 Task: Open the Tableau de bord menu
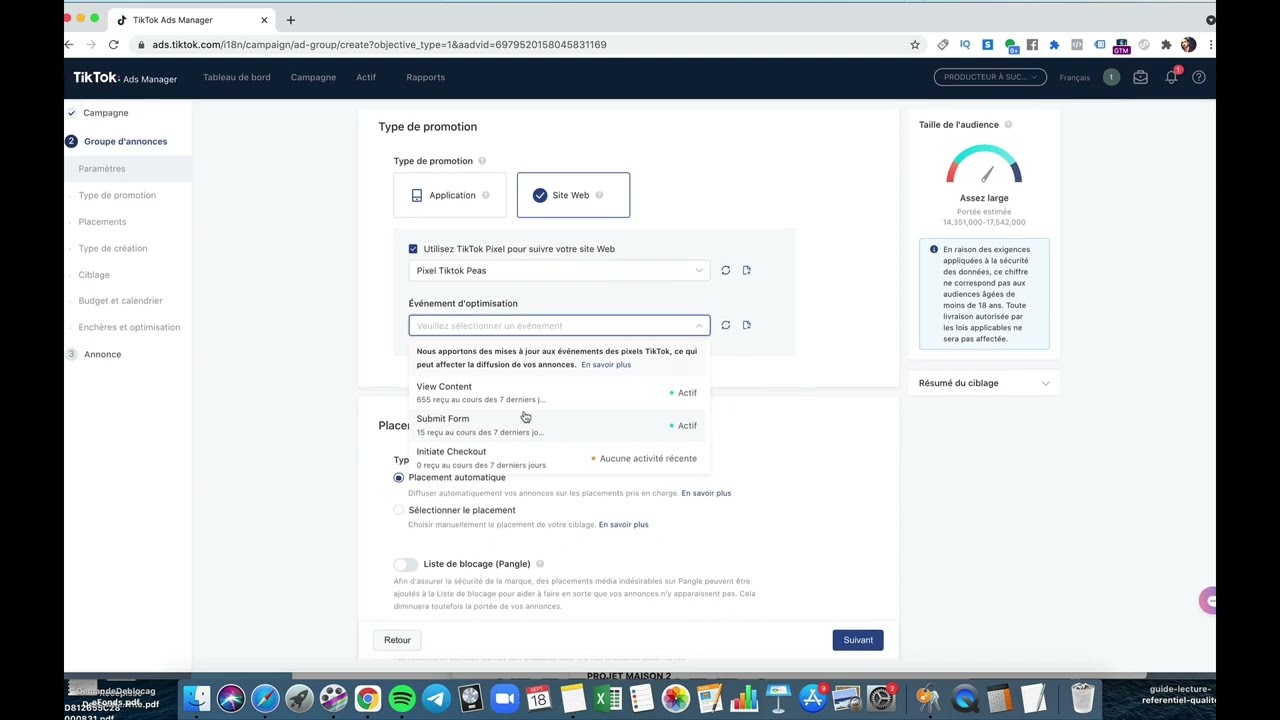click(x=237, y=77)
